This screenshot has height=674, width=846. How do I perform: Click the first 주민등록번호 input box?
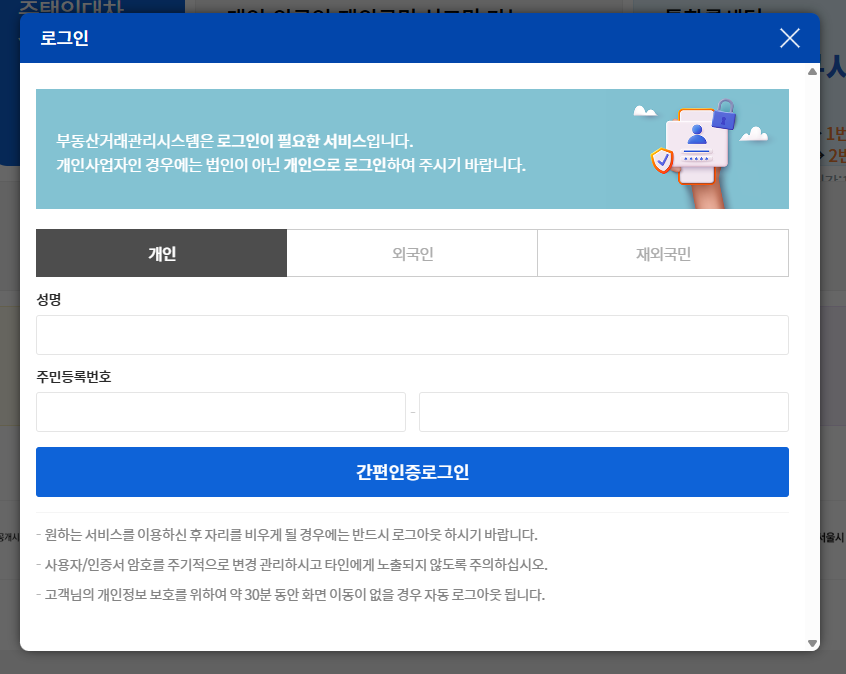221,411
